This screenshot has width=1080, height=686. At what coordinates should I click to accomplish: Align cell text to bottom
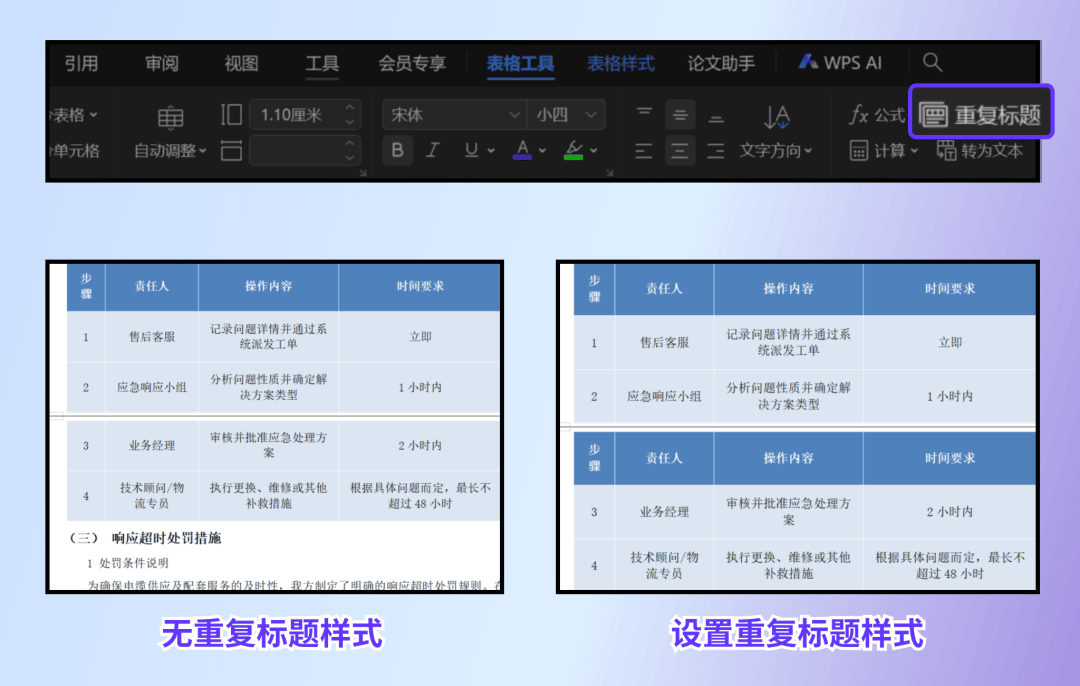coord(716,118)
